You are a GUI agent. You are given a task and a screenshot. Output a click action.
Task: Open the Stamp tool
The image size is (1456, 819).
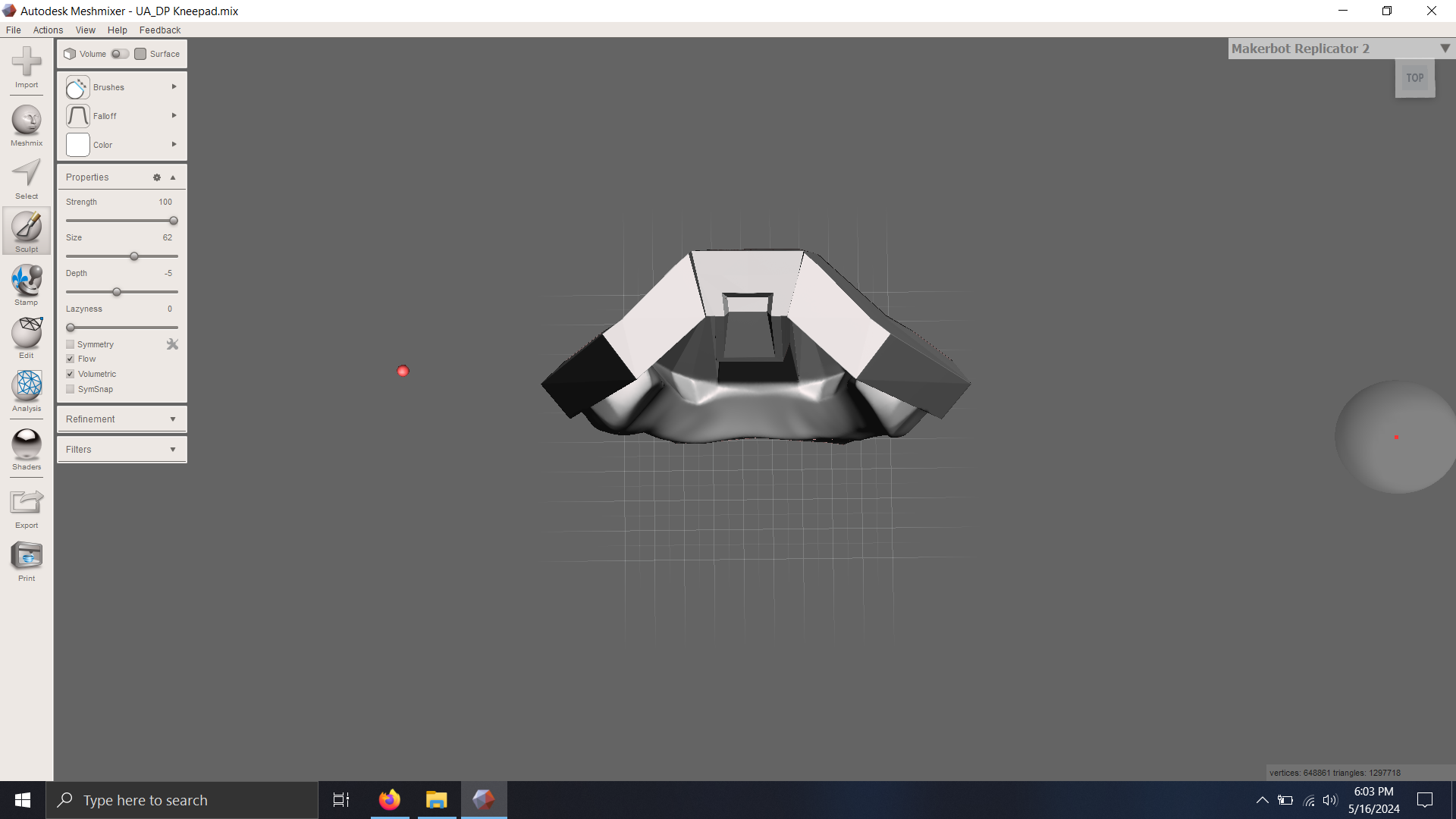27,284
